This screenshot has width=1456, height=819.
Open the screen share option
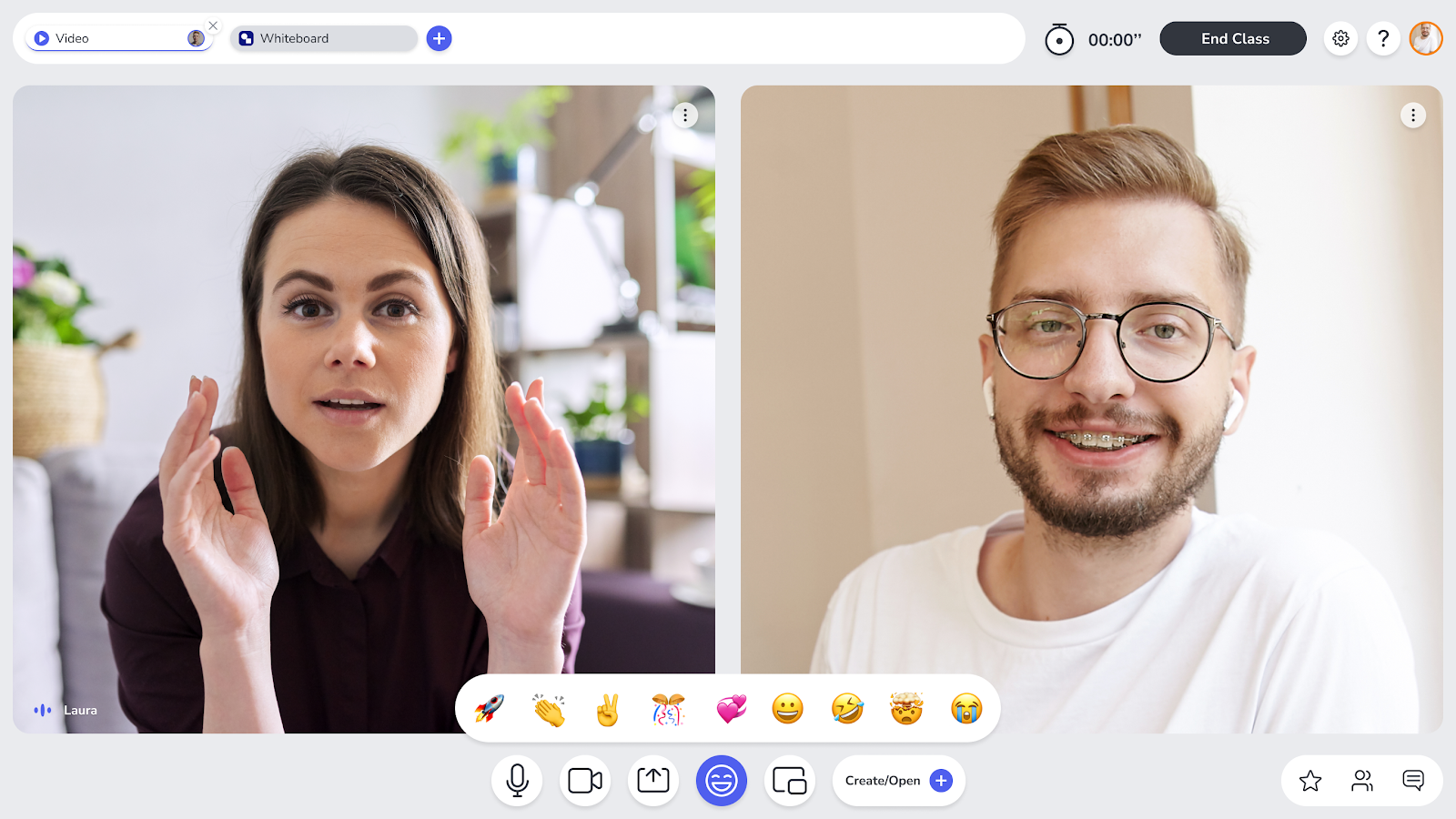(653, 781)
